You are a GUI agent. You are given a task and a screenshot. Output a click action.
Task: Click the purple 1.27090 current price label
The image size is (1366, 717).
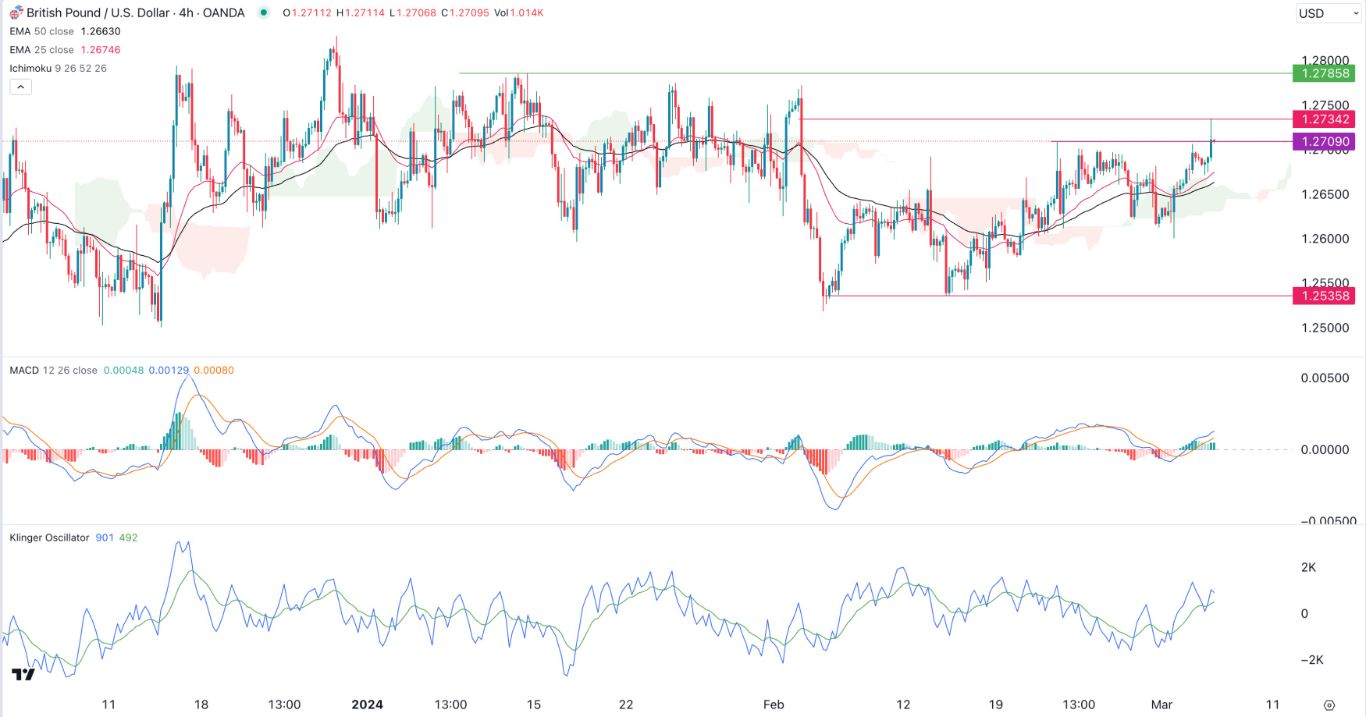click(1326, 141)
